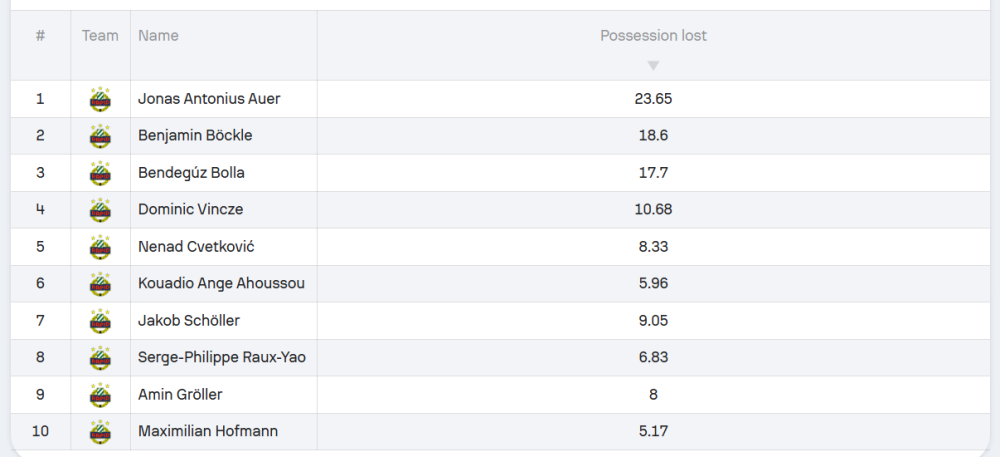Click the Name column header
The height and width of the screenshot is (457, 1000).
coord(158,36)
